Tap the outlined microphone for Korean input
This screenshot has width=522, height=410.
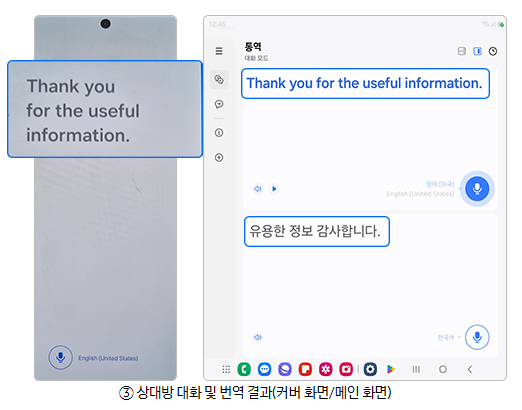pyautogui.click(x=477, y=337)
